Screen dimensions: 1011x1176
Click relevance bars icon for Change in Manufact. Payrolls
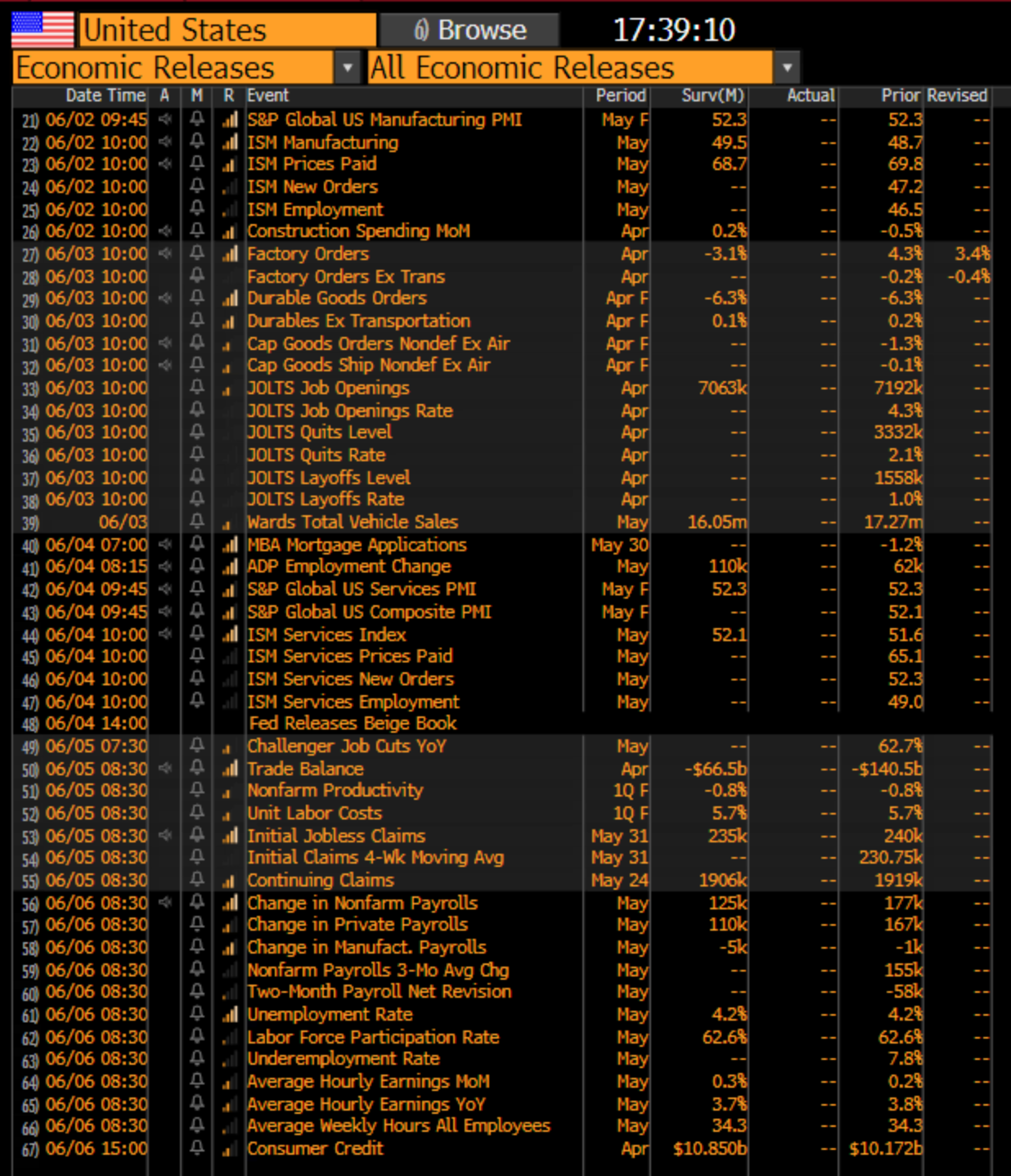click(230, 948)
